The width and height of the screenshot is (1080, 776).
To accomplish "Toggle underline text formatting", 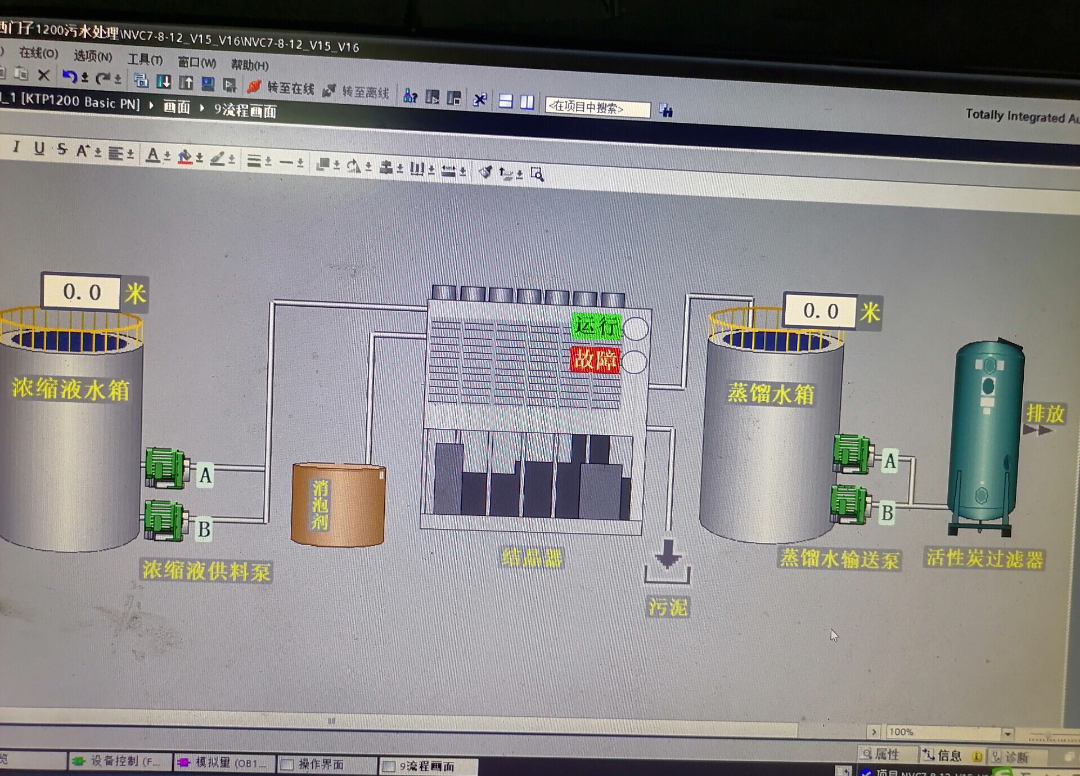I will (39, 147).
